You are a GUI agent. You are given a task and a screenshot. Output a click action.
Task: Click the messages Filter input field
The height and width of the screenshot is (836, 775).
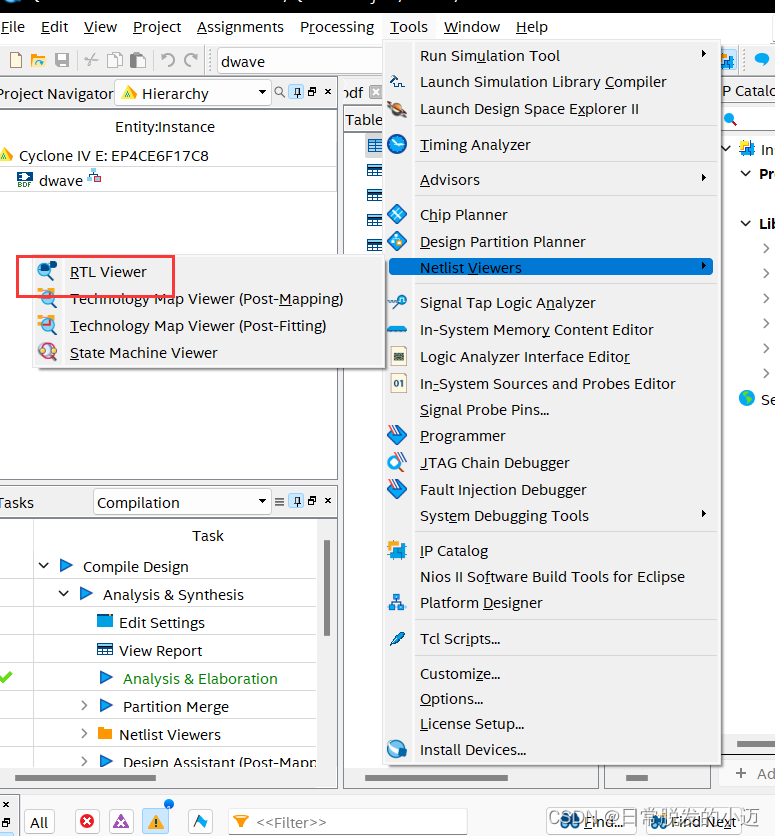348,822
